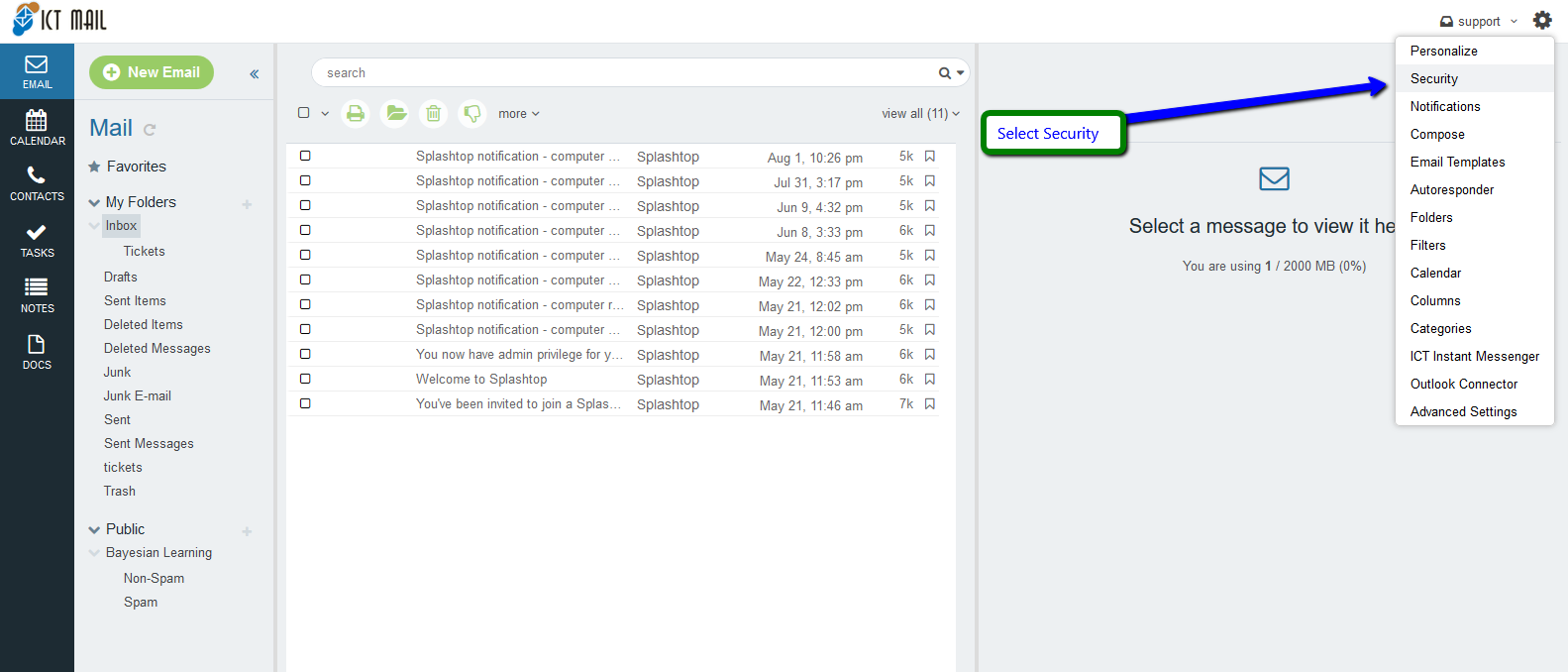The image size is (1568, 672).
Task: Click into the search field
Action: (624, 72)
